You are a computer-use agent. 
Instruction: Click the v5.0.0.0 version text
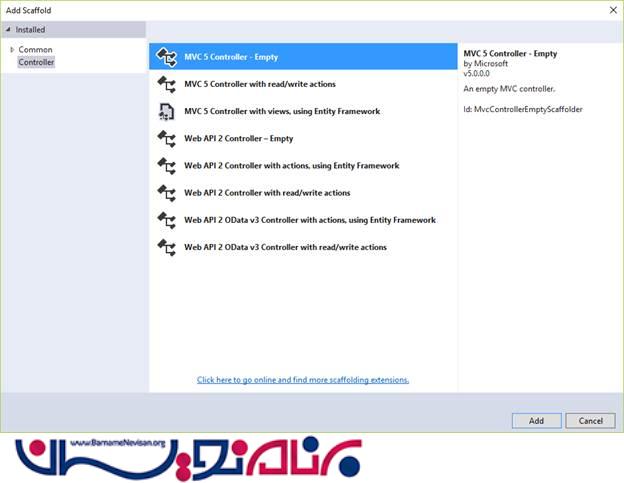coord(476,73)
